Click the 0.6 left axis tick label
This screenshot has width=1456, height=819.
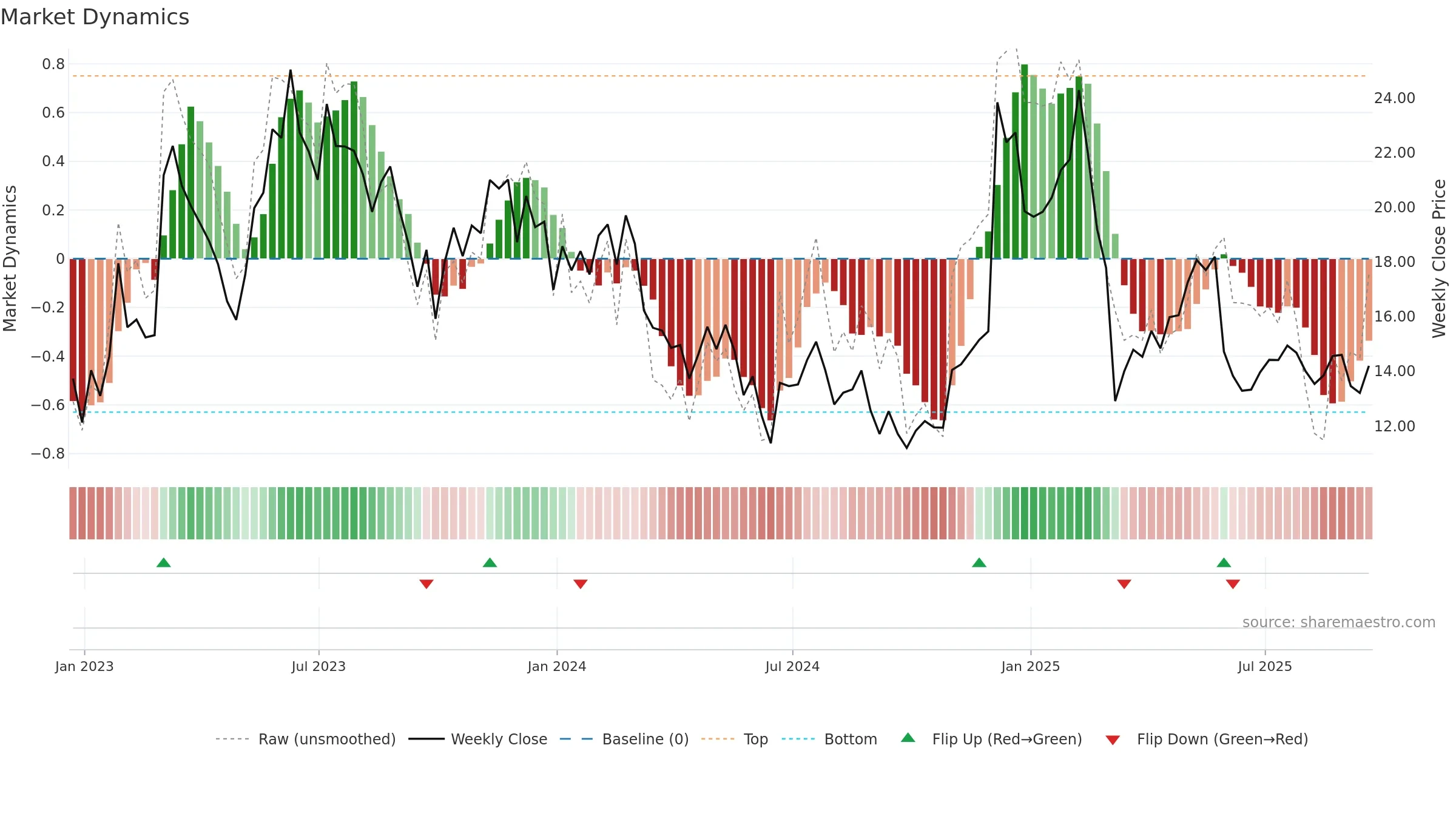pyautogui.click(x=53, y=113)
